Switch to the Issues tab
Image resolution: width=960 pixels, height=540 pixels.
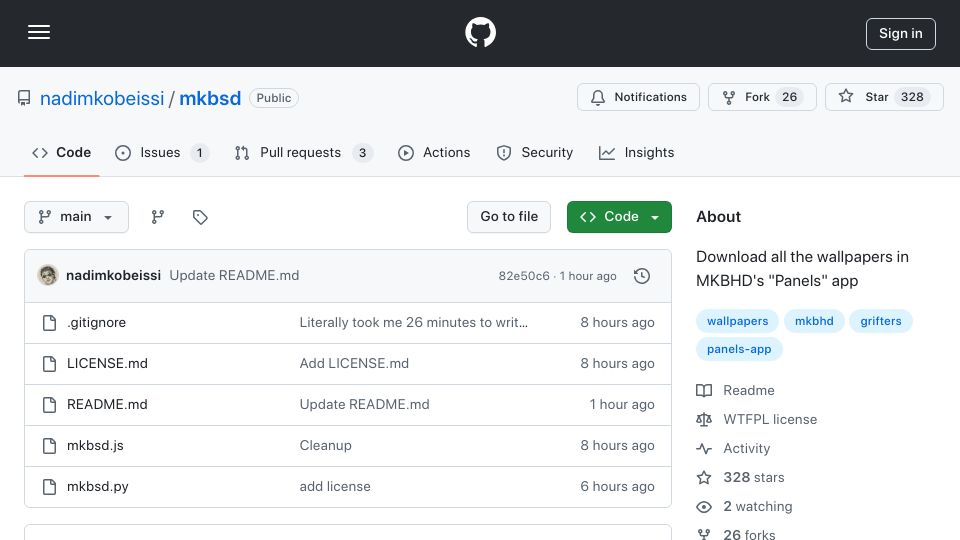pos(162,152)
